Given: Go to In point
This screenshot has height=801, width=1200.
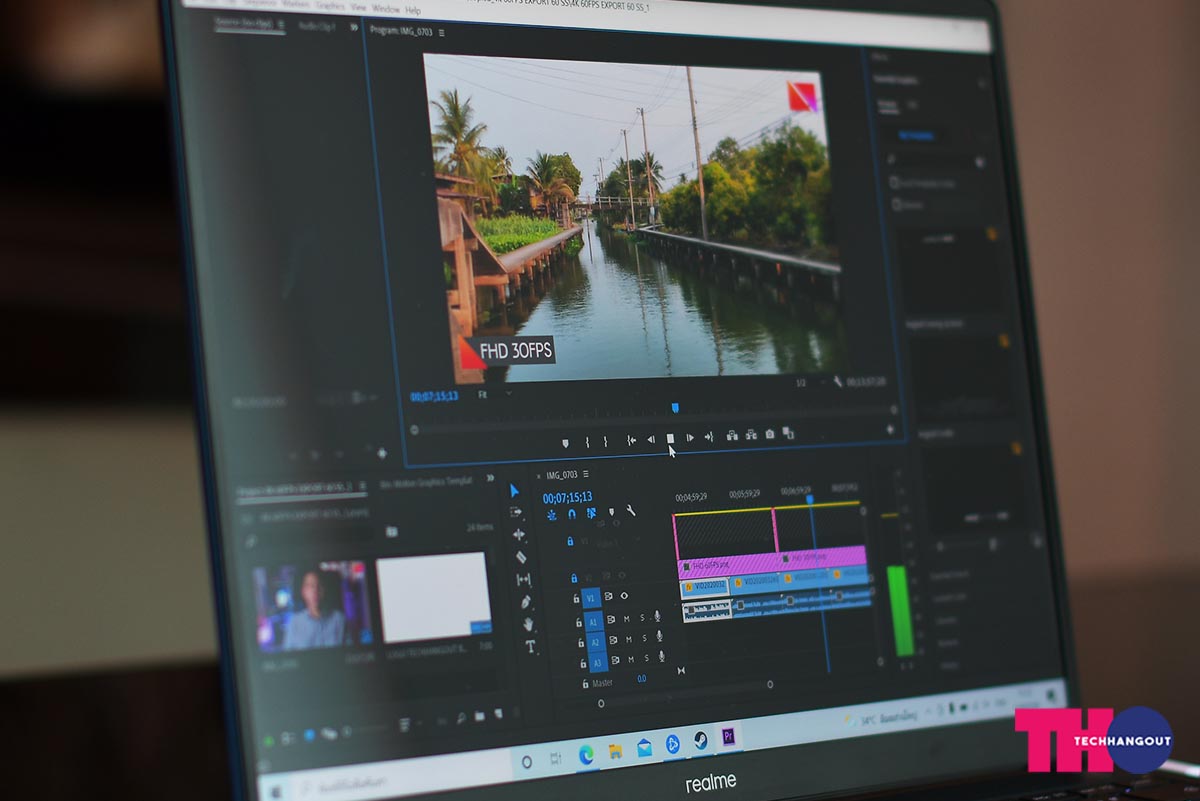Looking at the screenshot, I should (x=631, y=439).
